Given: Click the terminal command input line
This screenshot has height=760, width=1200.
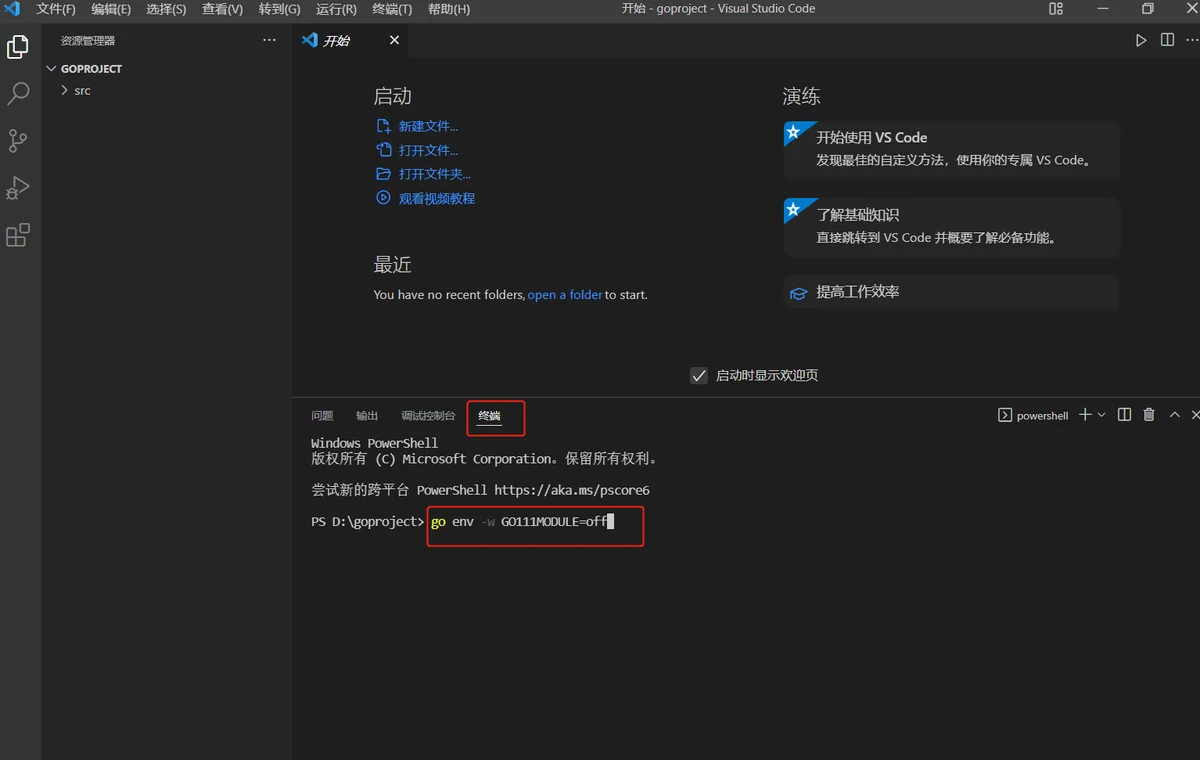Looking at the screenshot, I should (520, 522).
